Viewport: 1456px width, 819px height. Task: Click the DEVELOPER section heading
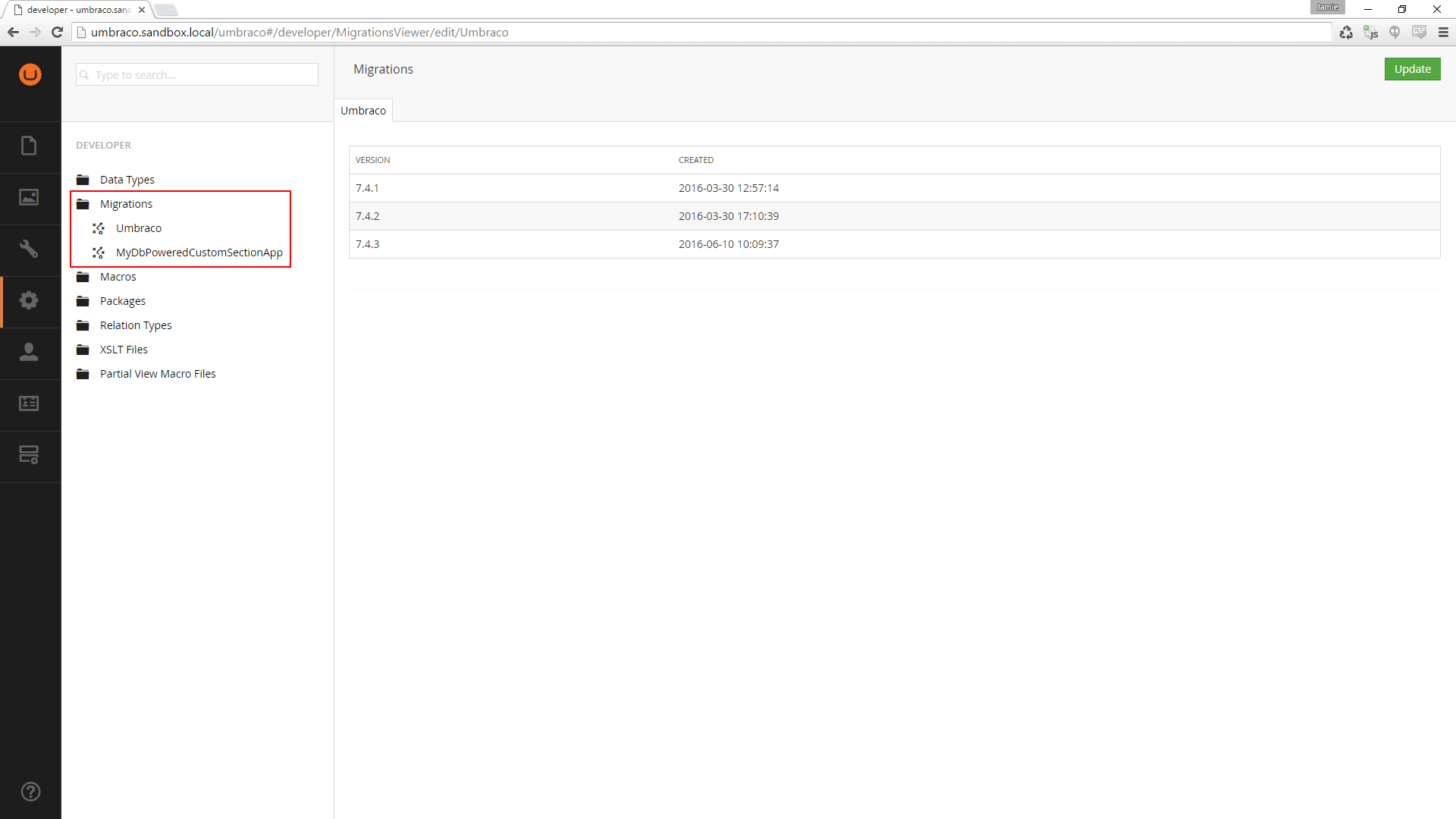click(103, 146)
